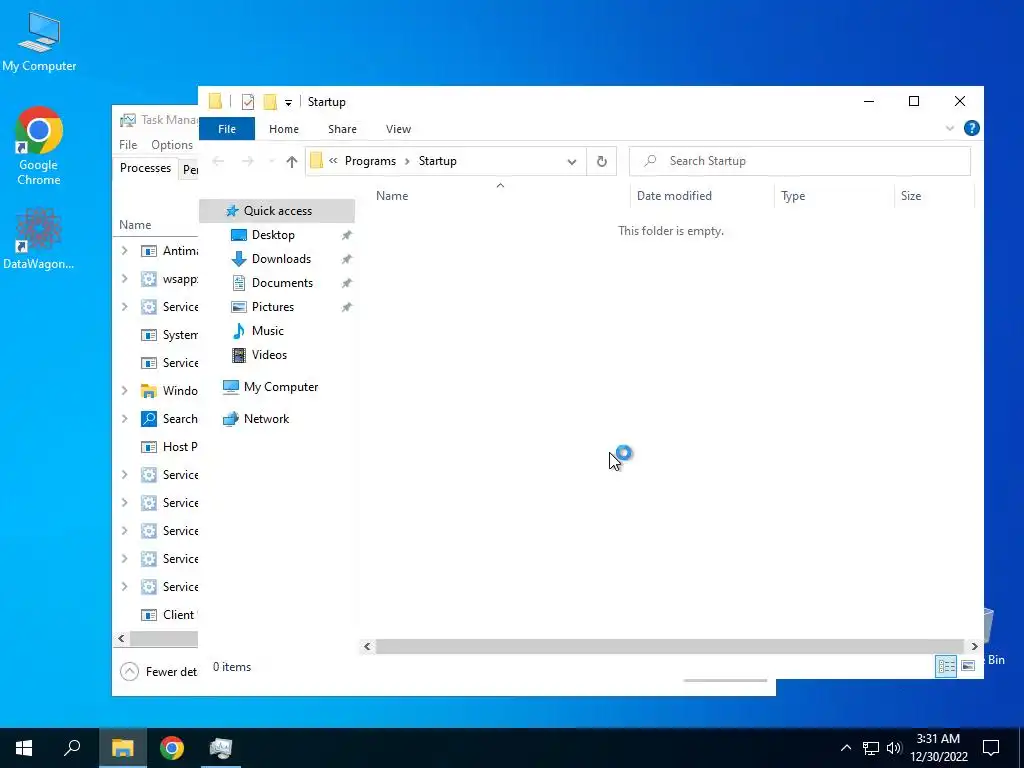Open the Windows Start menu
Screen dimensions: 1024x768
point(24,748)
